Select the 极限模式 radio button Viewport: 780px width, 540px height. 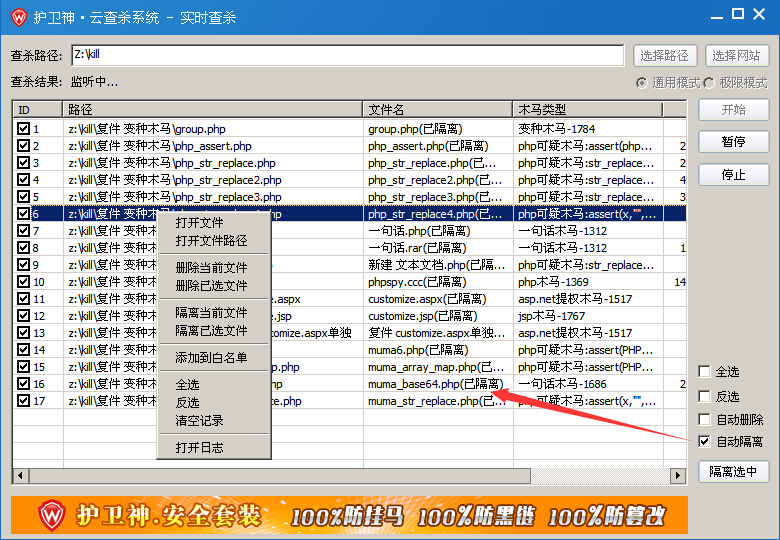click(x=709, y=83)
